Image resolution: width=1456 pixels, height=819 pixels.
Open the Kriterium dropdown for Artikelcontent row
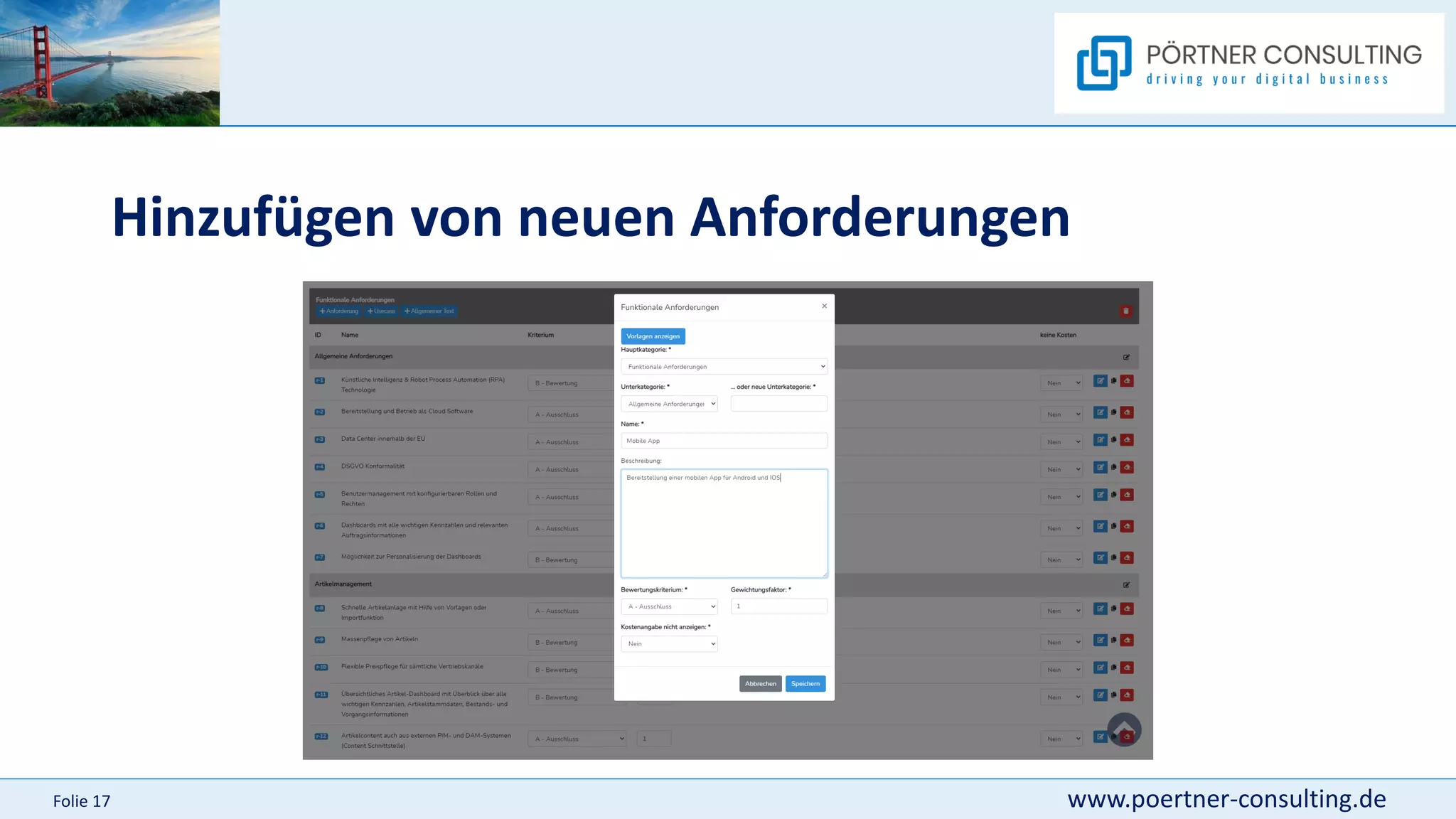pyautogui.click(x=577, y=739)
